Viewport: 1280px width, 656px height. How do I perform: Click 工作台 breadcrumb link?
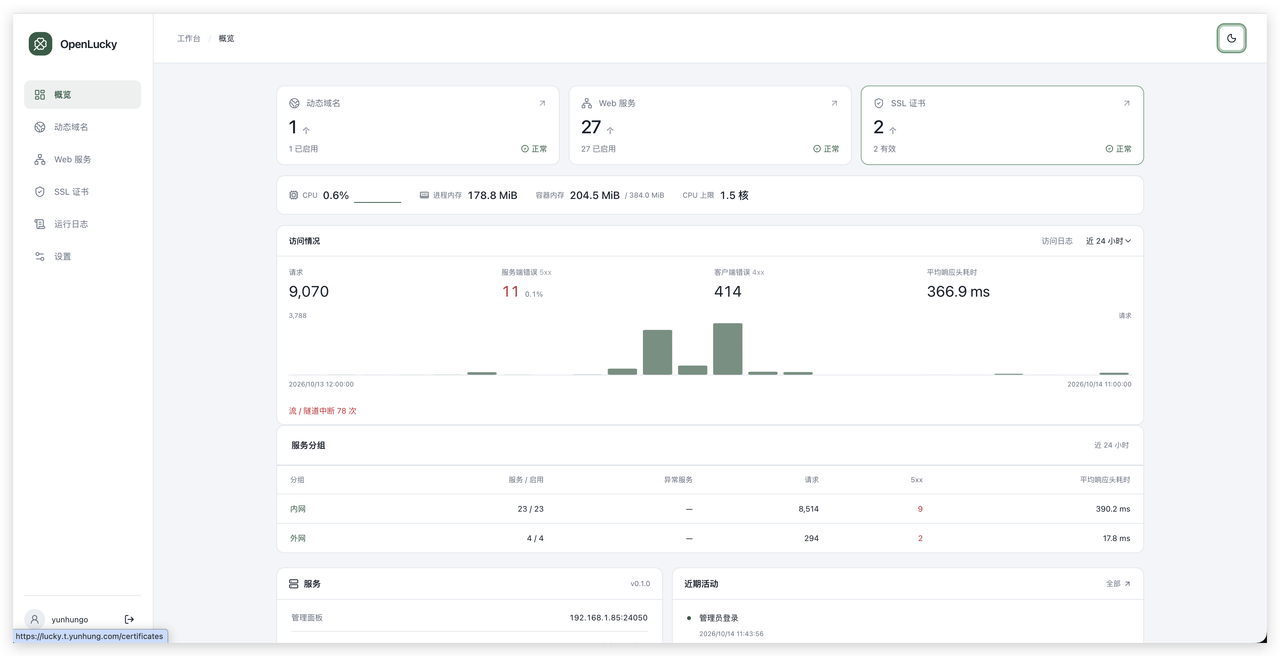189,39
